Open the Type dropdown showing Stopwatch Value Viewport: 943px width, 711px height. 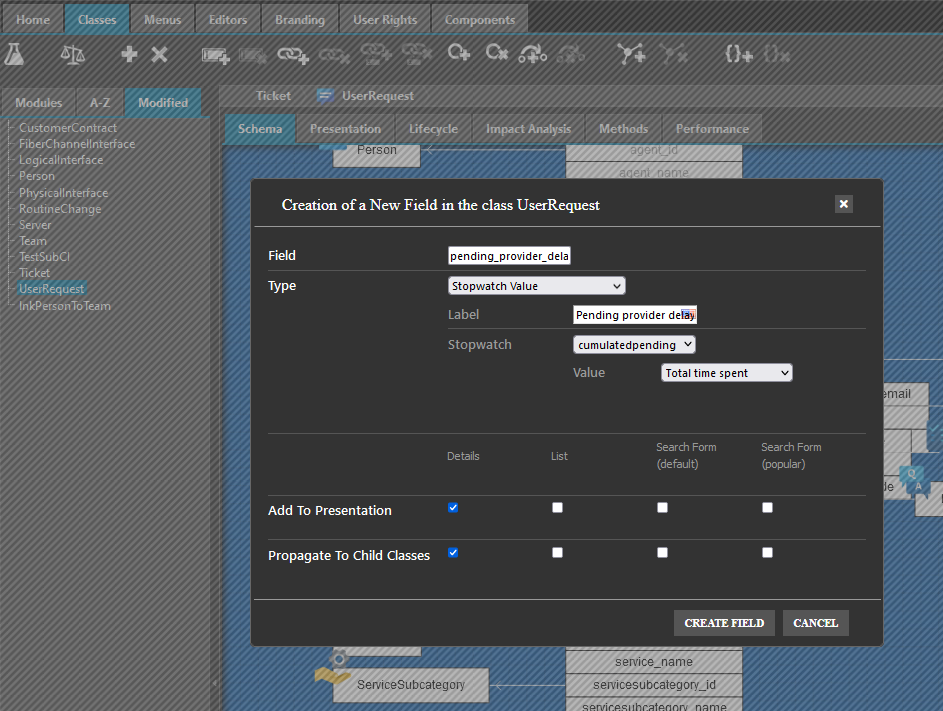[537, 286]
